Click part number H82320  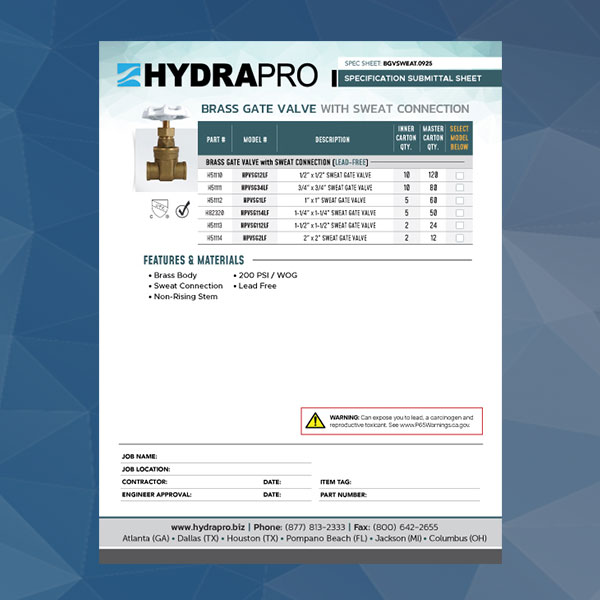pyautogui.click(x=215, y=213)
